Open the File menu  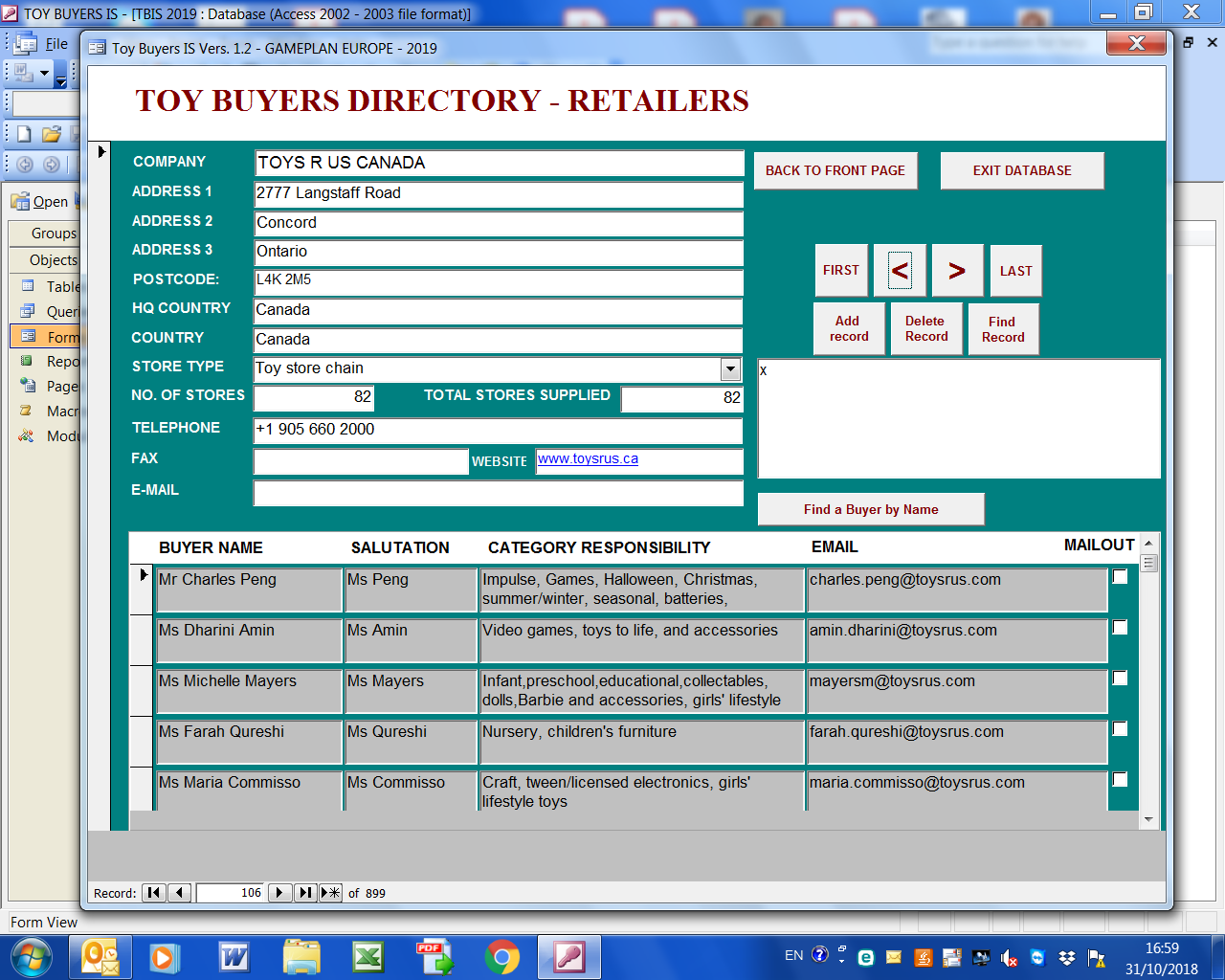point(56,43)
